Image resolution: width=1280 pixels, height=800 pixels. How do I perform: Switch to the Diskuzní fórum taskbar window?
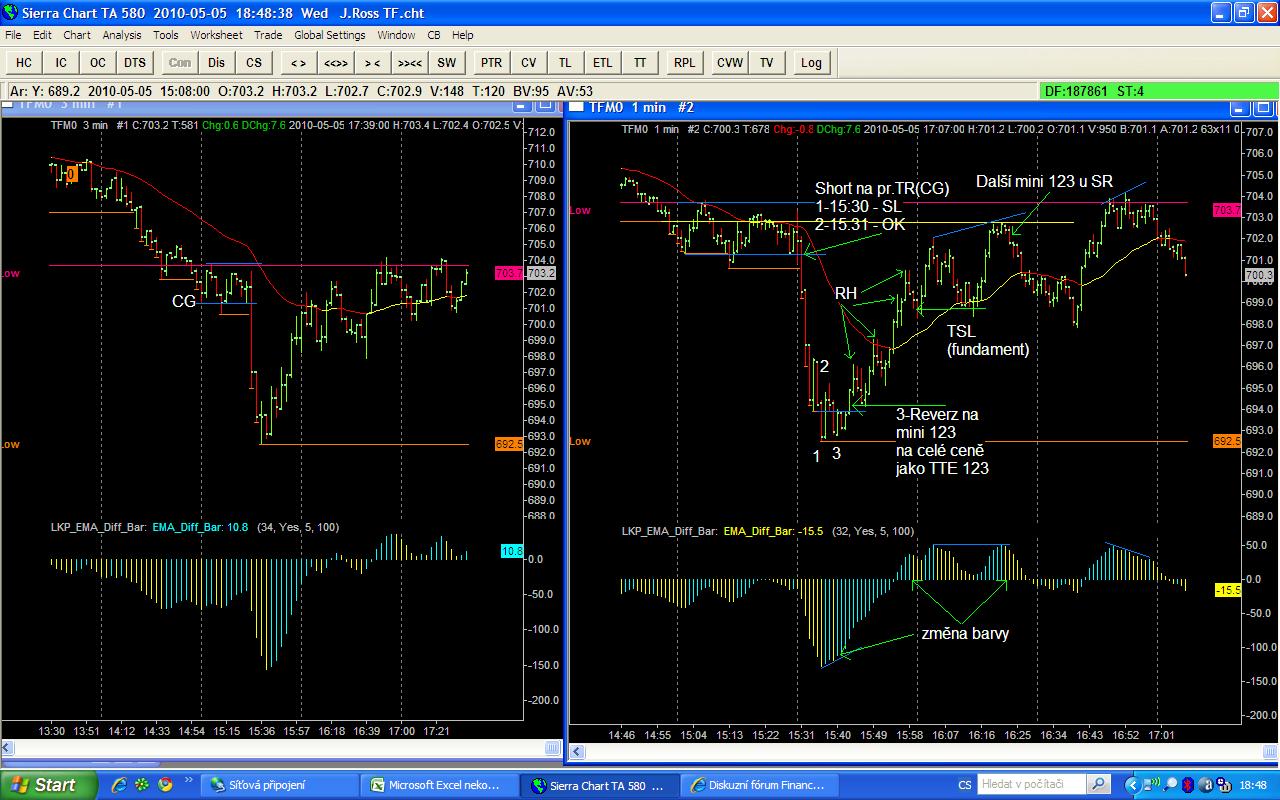(x=762, y=785)
